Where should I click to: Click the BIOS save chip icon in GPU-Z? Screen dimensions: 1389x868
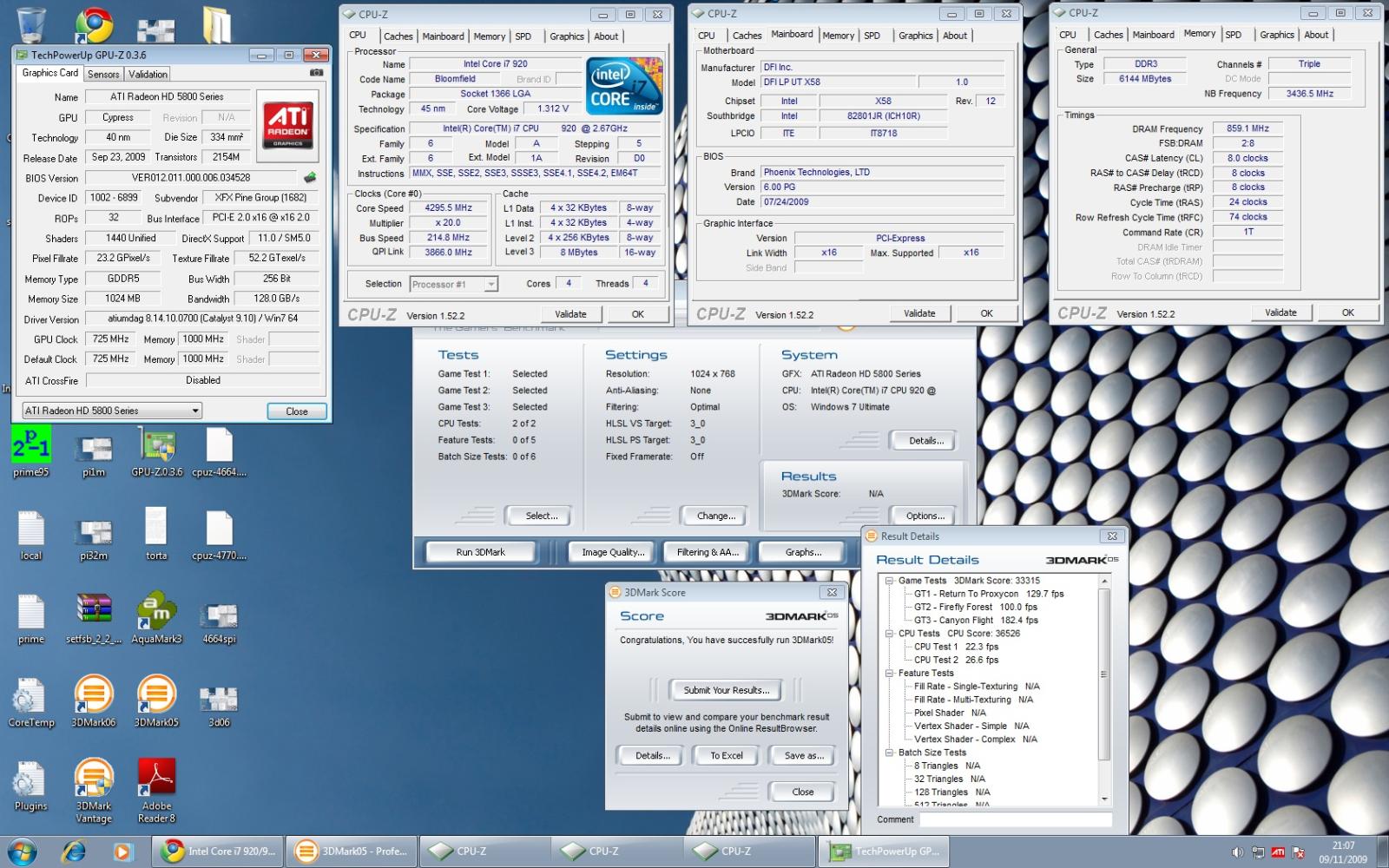coord(310,177)
